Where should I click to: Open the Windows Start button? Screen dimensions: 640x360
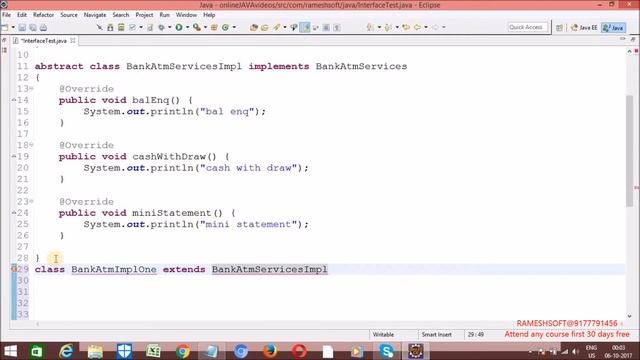(10, 351)
